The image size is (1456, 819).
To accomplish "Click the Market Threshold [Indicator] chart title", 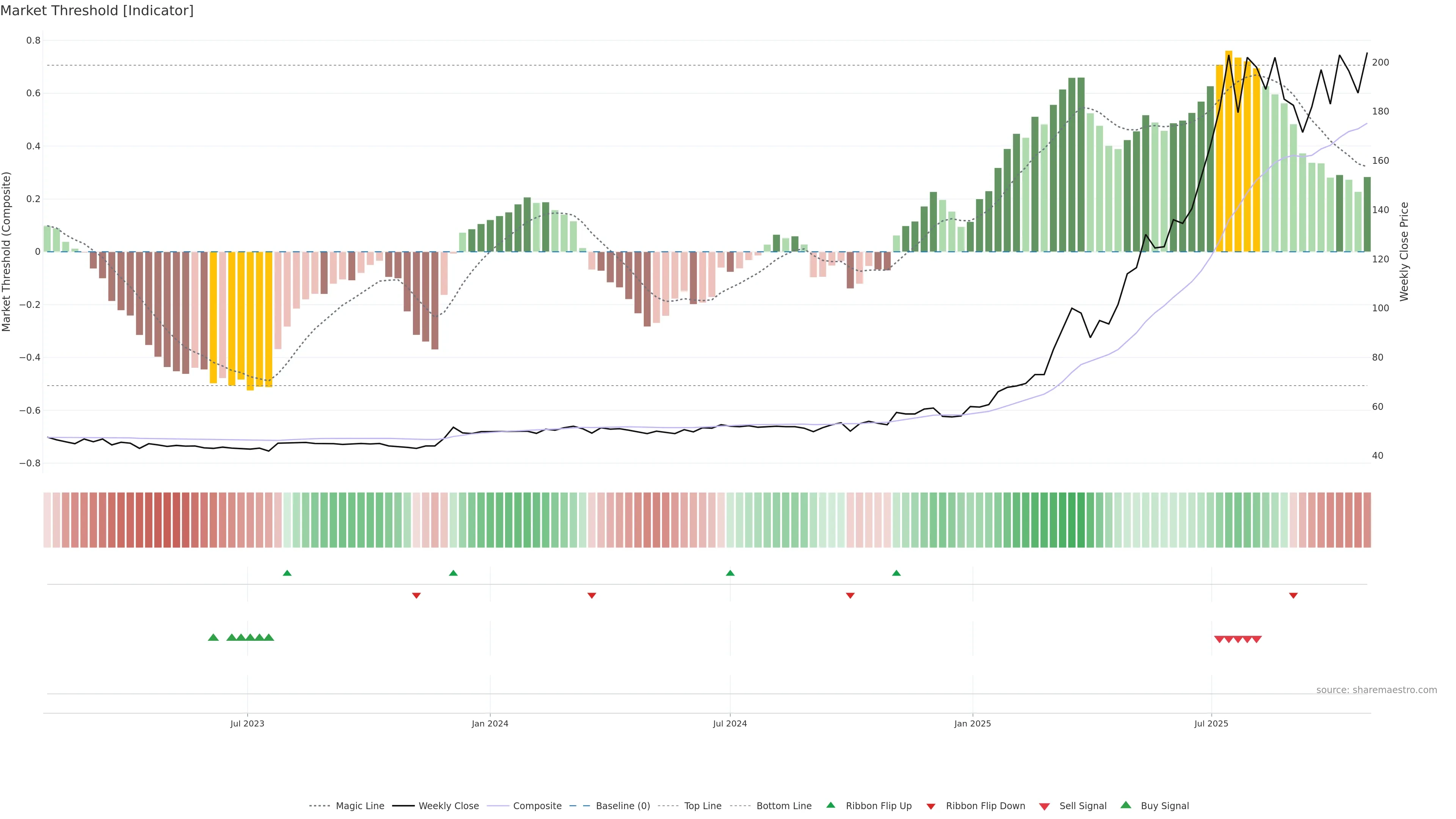I will 97,11.
